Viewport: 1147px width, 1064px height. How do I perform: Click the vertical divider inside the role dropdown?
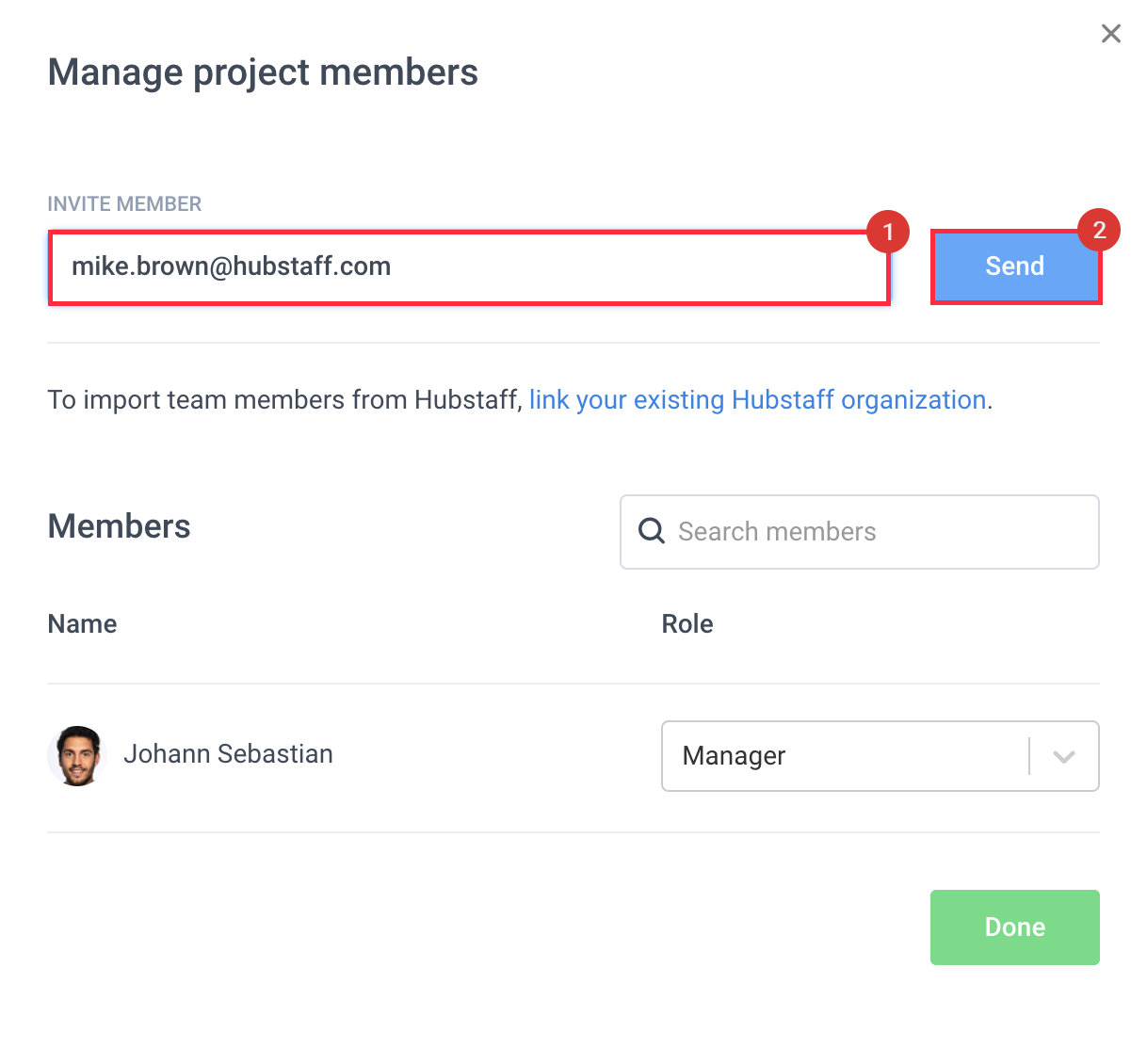(x=1029, y=756)
